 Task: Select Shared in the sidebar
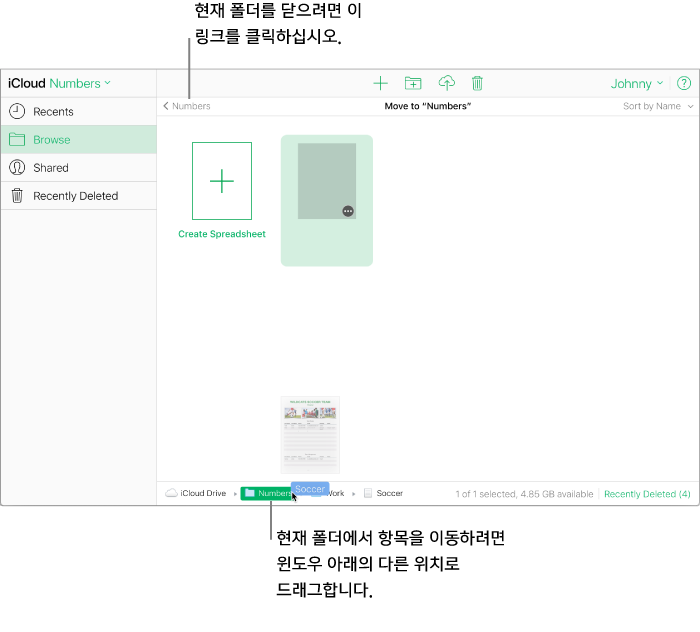coord(79,168)
